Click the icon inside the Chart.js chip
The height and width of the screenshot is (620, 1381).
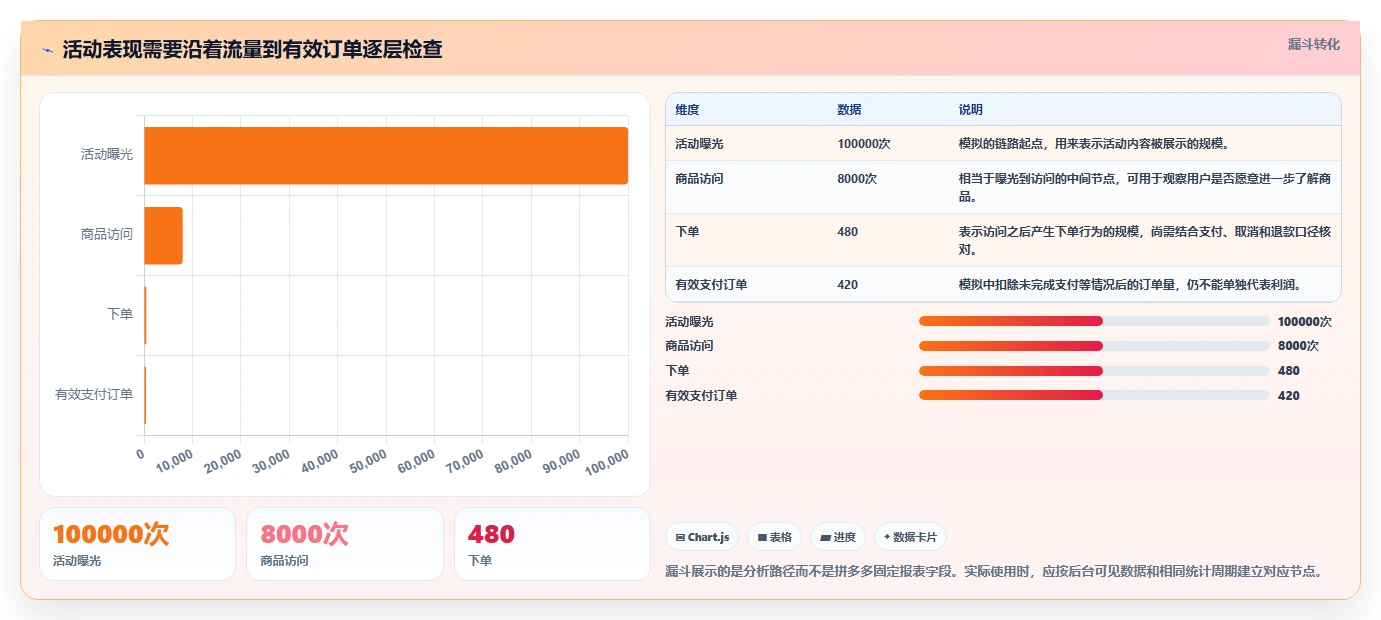point(680,538)
